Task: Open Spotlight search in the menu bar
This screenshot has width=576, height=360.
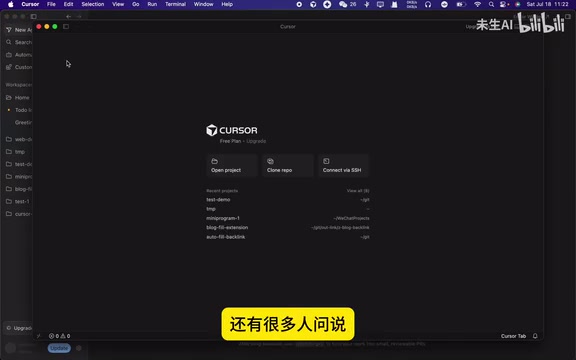Action: (x=491, y=4)
